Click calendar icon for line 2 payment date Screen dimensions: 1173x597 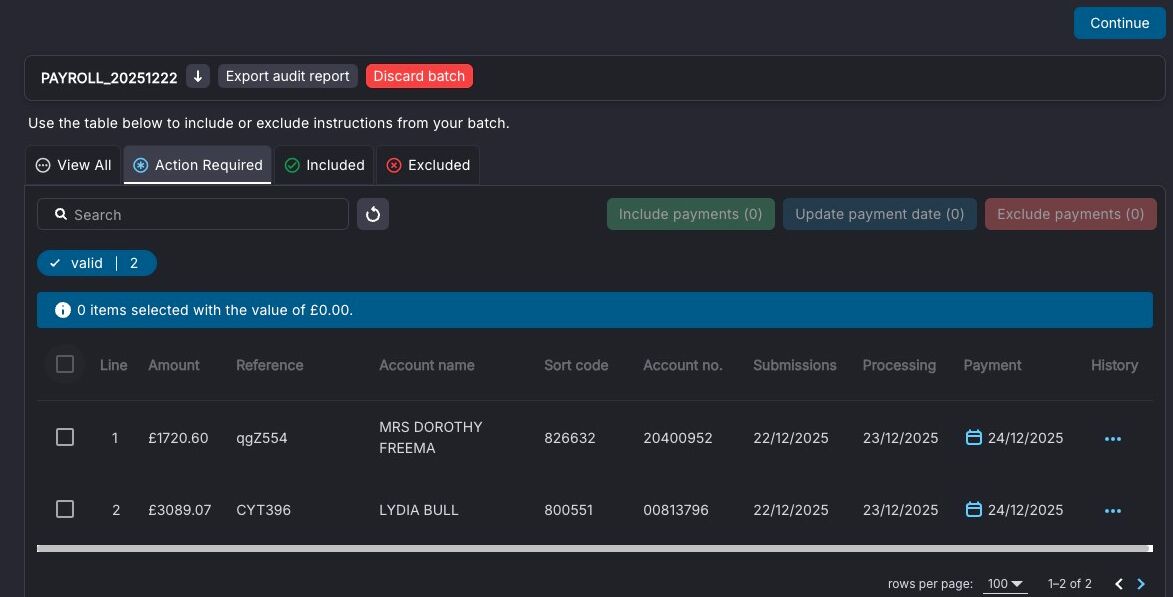[x=973, y=509]
